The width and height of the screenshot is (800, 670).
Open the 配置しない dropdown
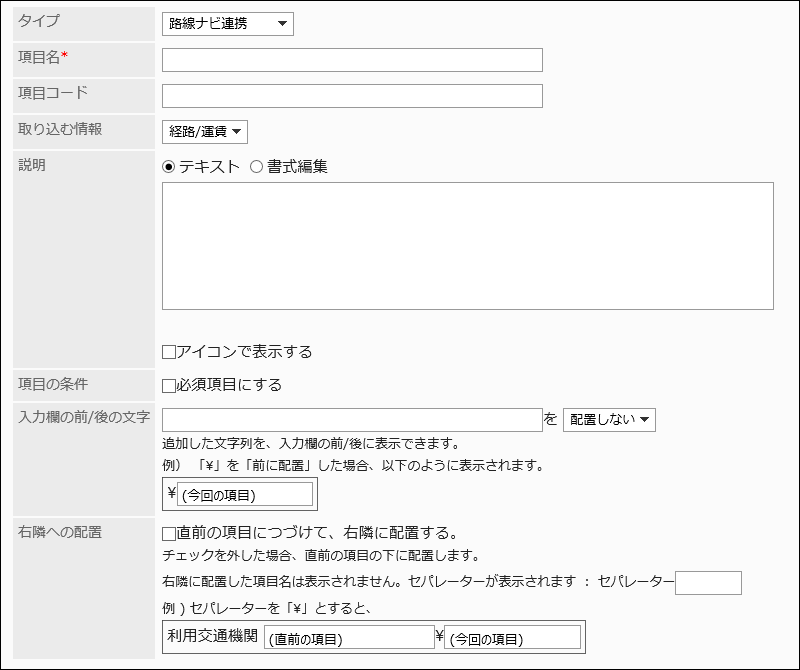tap(609, 419)
